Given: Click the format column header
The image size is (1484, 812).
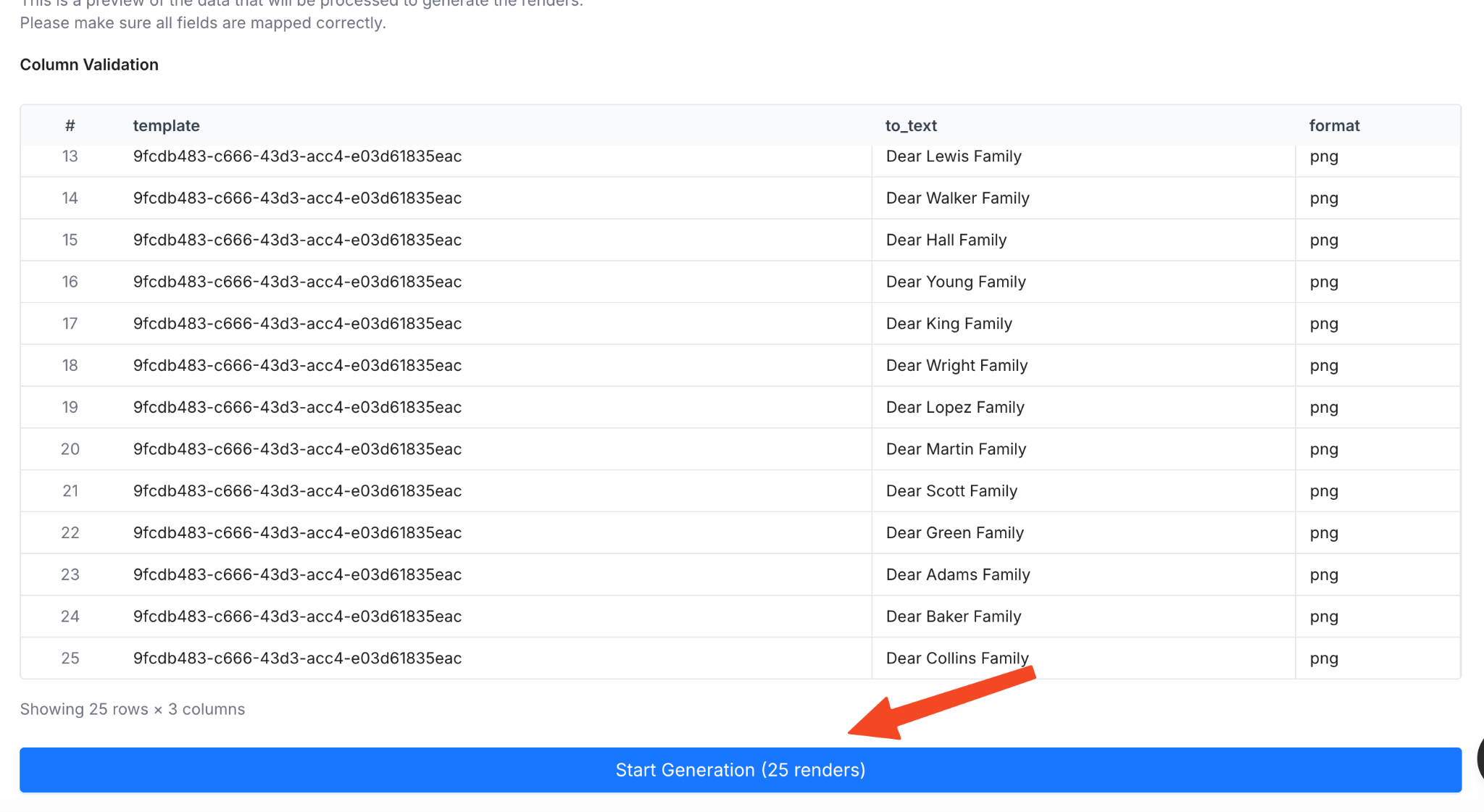Looking at the screenshot, I should (1334, 125).
